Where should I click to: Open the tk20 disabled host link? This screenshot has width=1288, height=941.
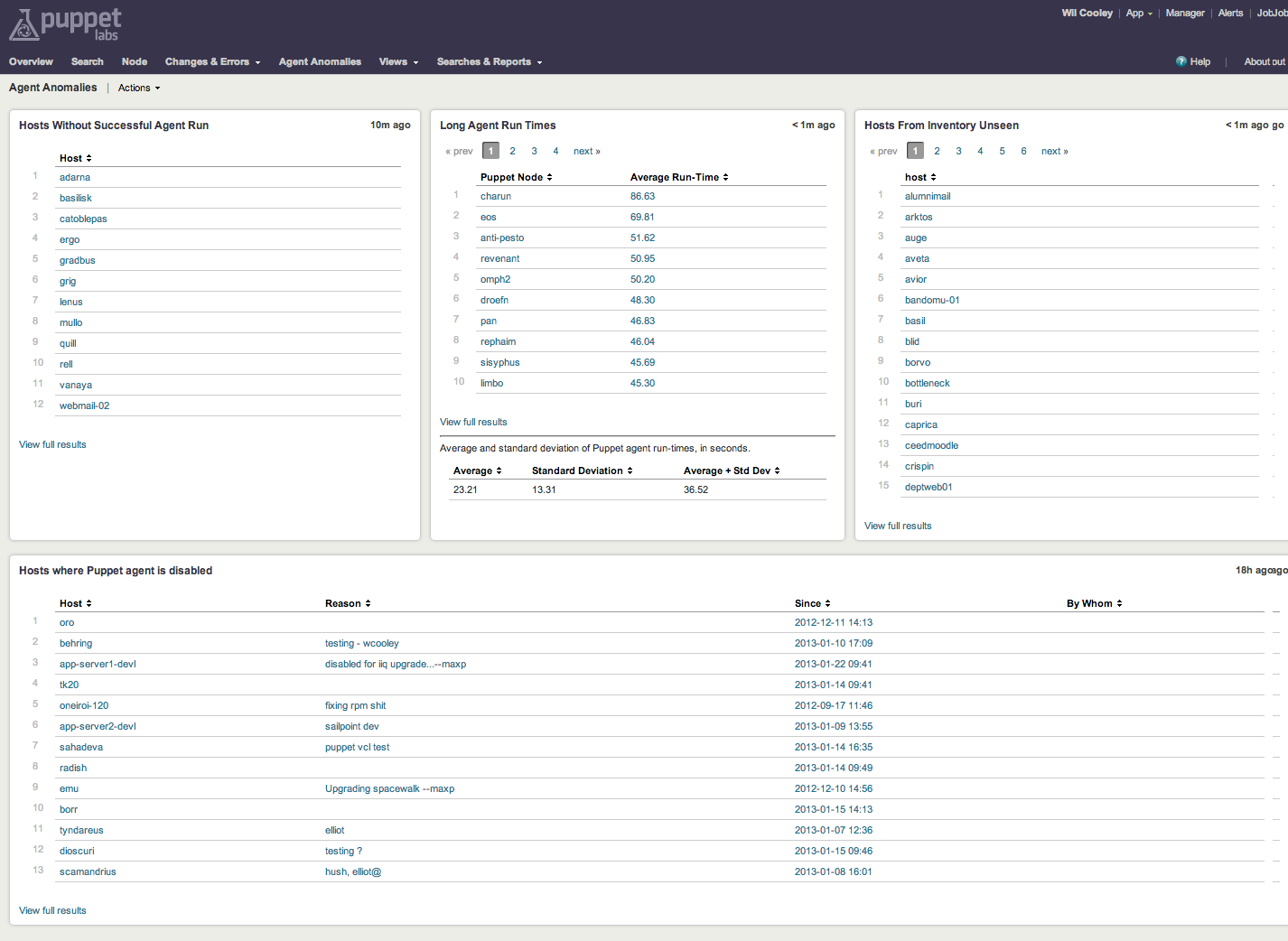[69, 685]
